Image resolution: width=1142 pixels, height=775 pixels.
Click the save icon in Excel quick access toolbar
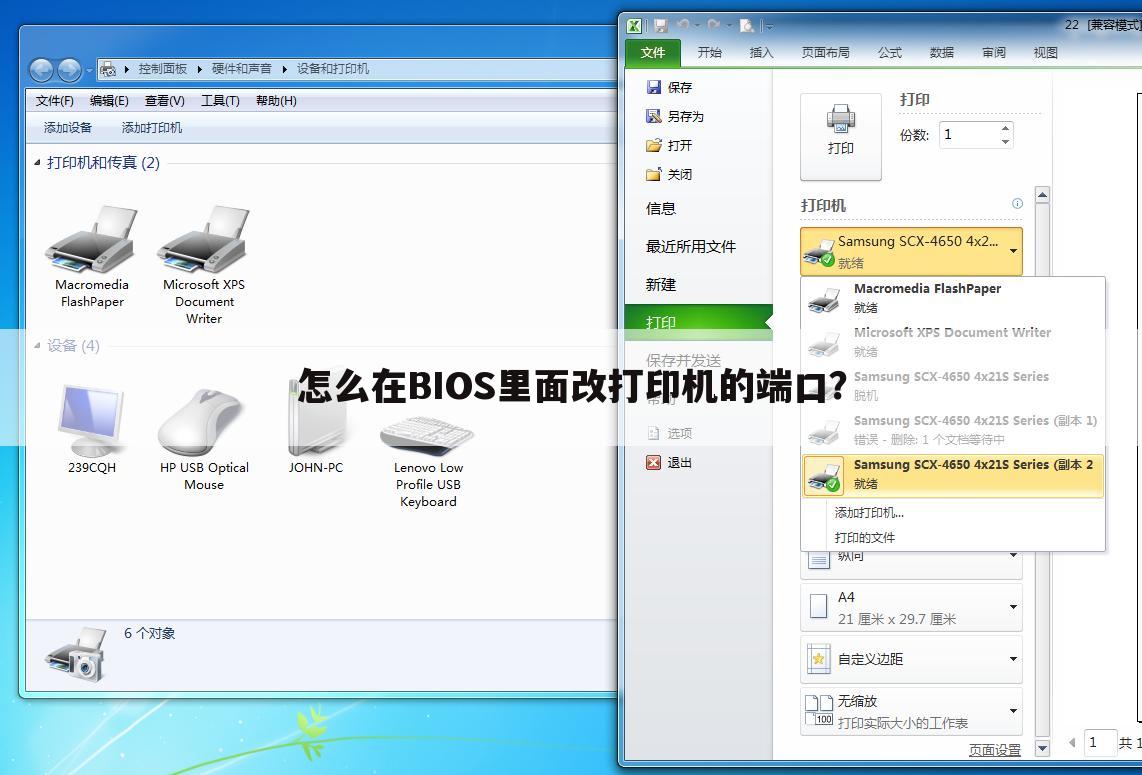coord(661,25)
